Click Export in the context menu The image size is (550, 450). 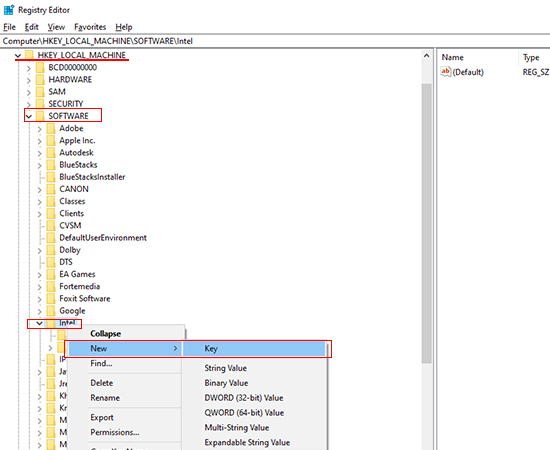(x=125, y=418)
